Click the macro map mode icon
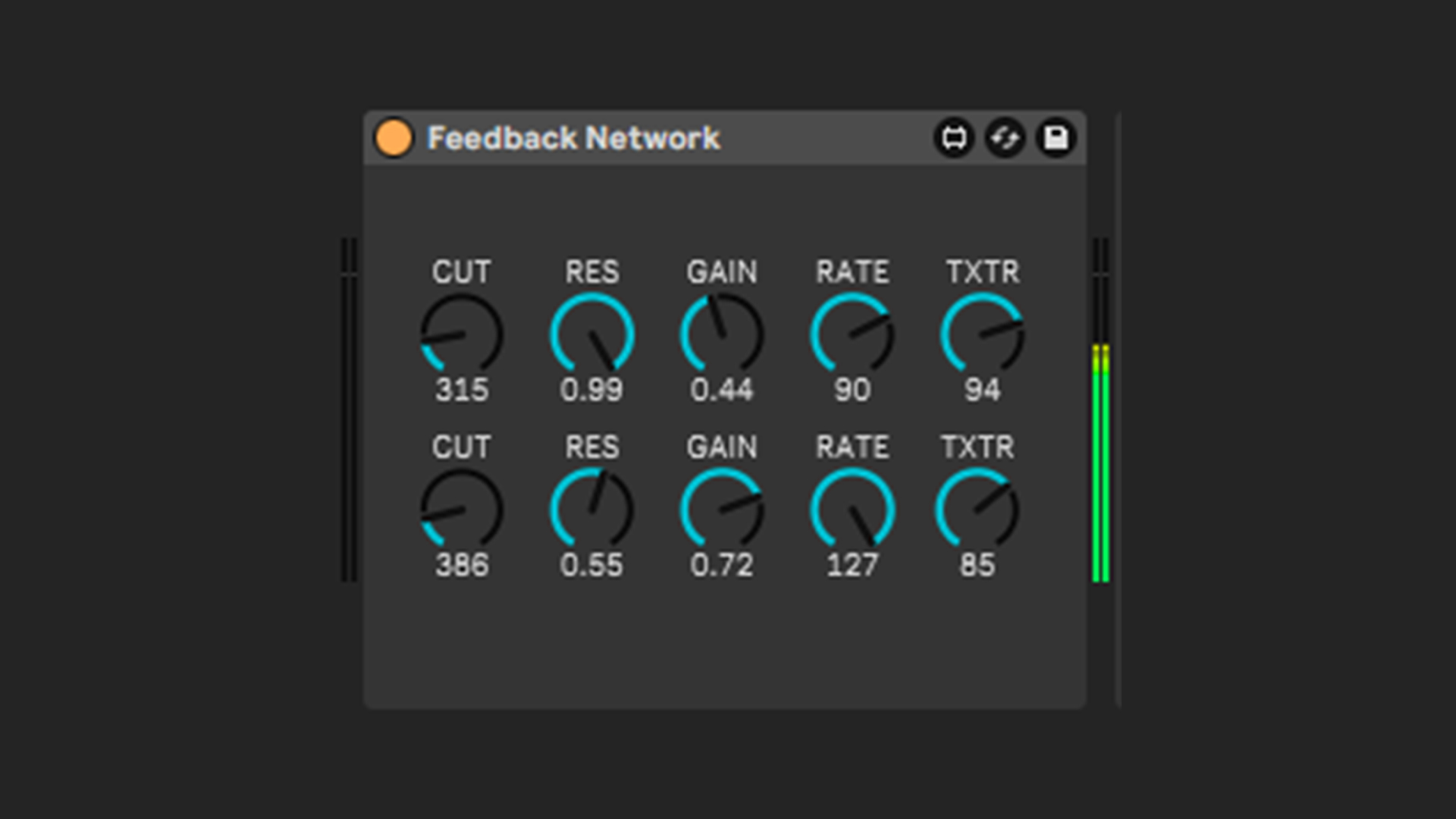1456x819 pixels. point(954,138)
